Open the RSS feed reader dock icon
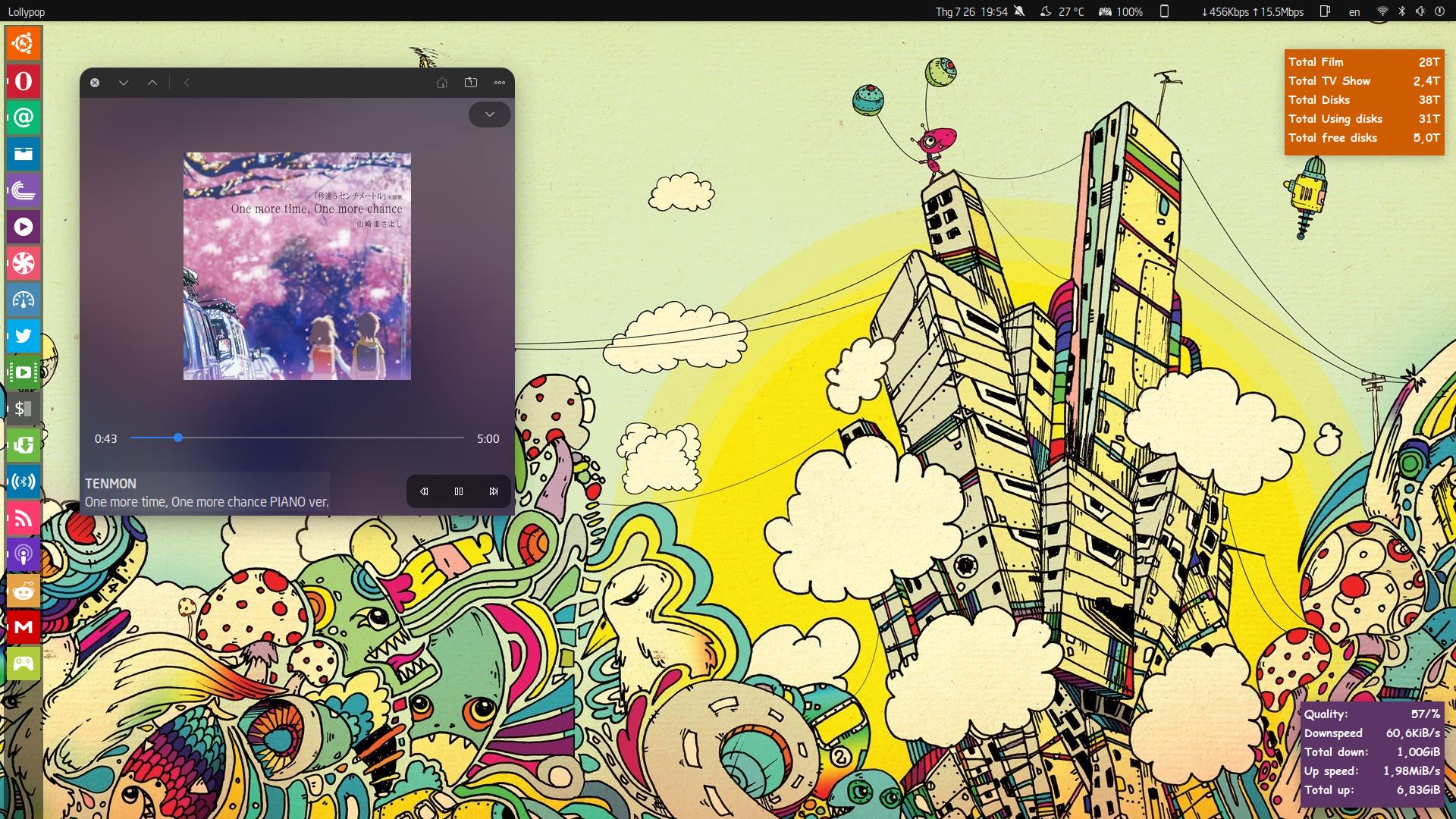 pyautogui.click(x=24, y=517)
